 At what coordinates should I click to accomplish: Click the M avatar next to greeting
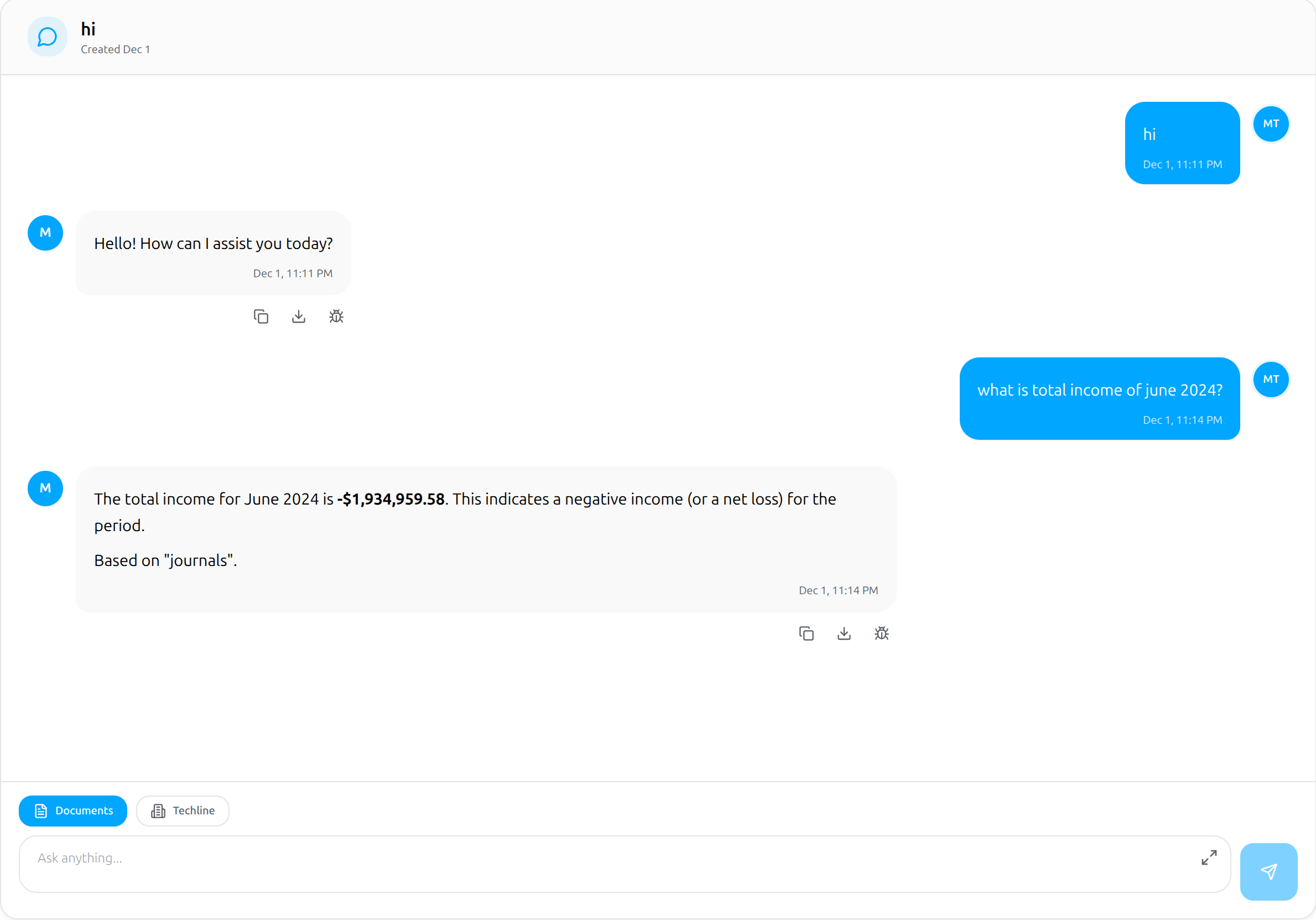[45, 233]
